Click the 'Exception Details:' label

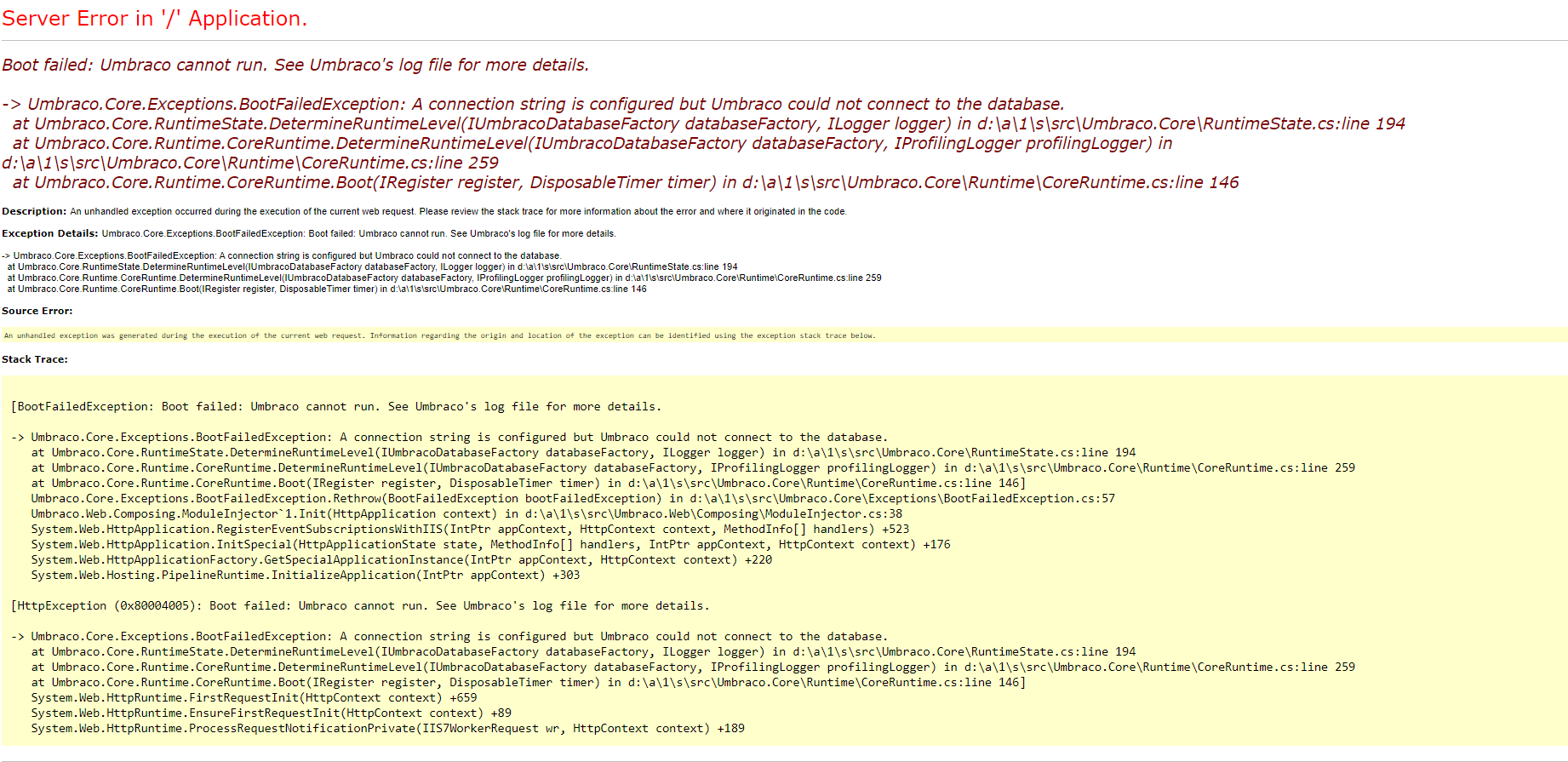pos(49,233)
